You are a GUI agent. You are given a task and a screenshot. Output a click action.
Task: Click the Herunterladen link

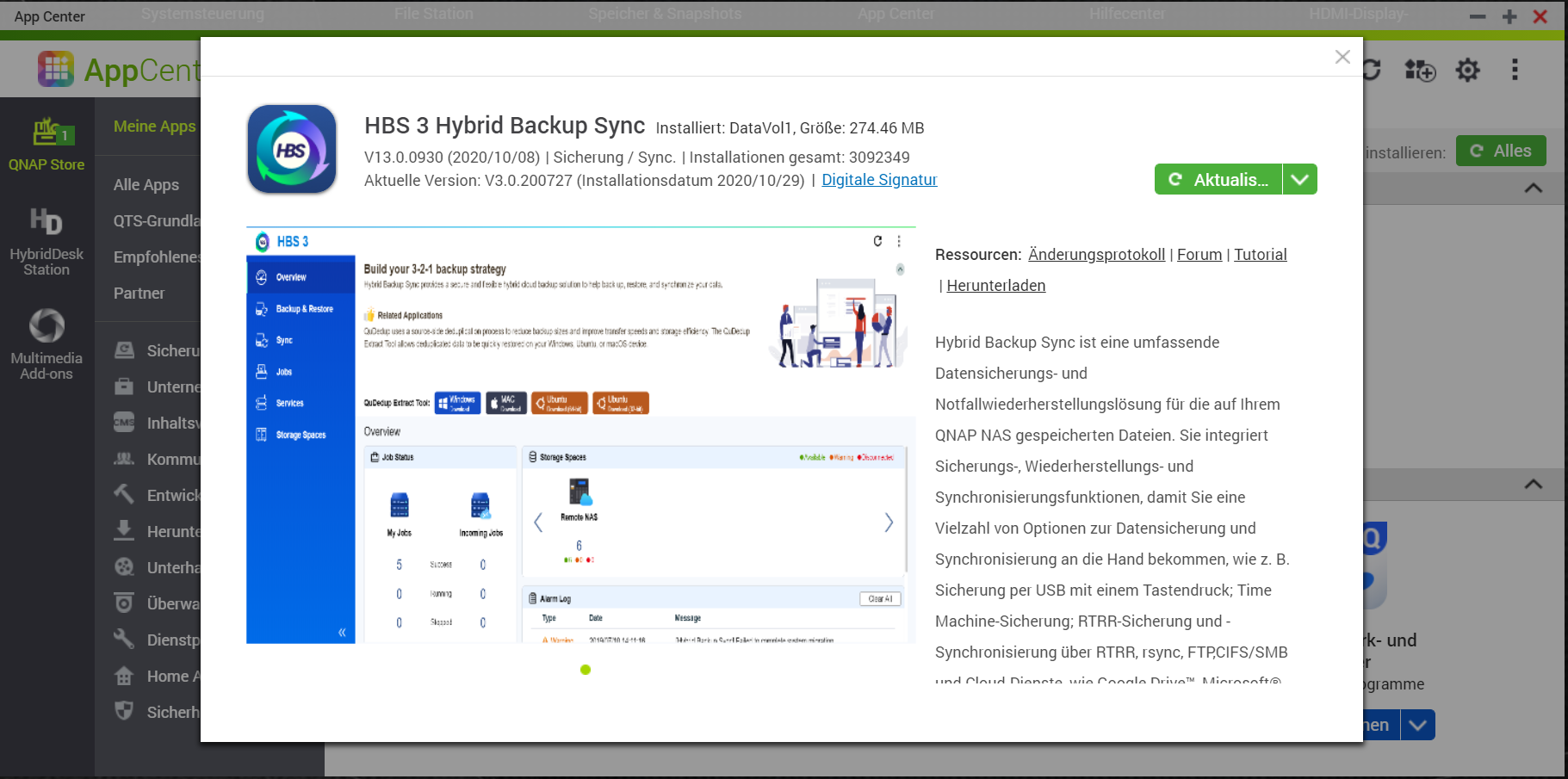pos(996,286)
